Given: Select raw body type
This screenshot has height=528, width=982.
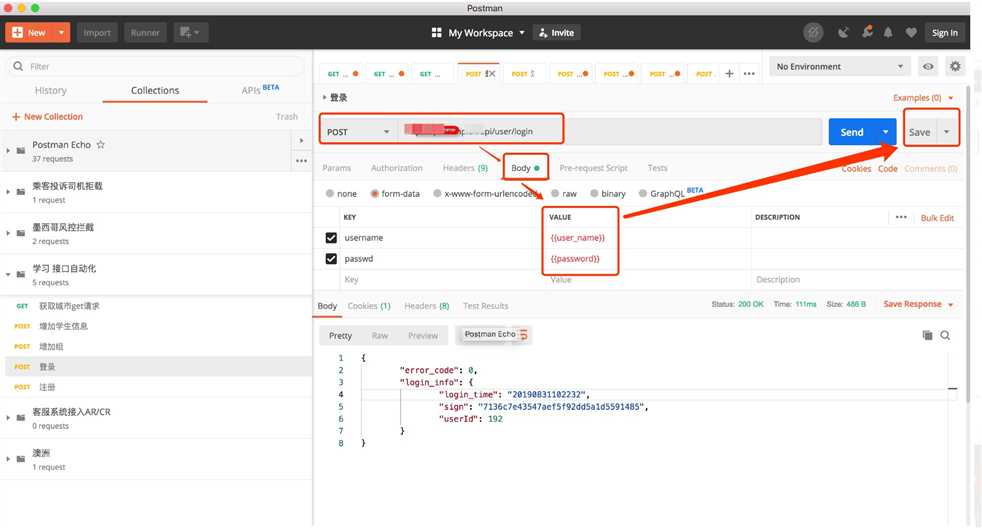Looking at the screenshot, I should click(555, 194).
